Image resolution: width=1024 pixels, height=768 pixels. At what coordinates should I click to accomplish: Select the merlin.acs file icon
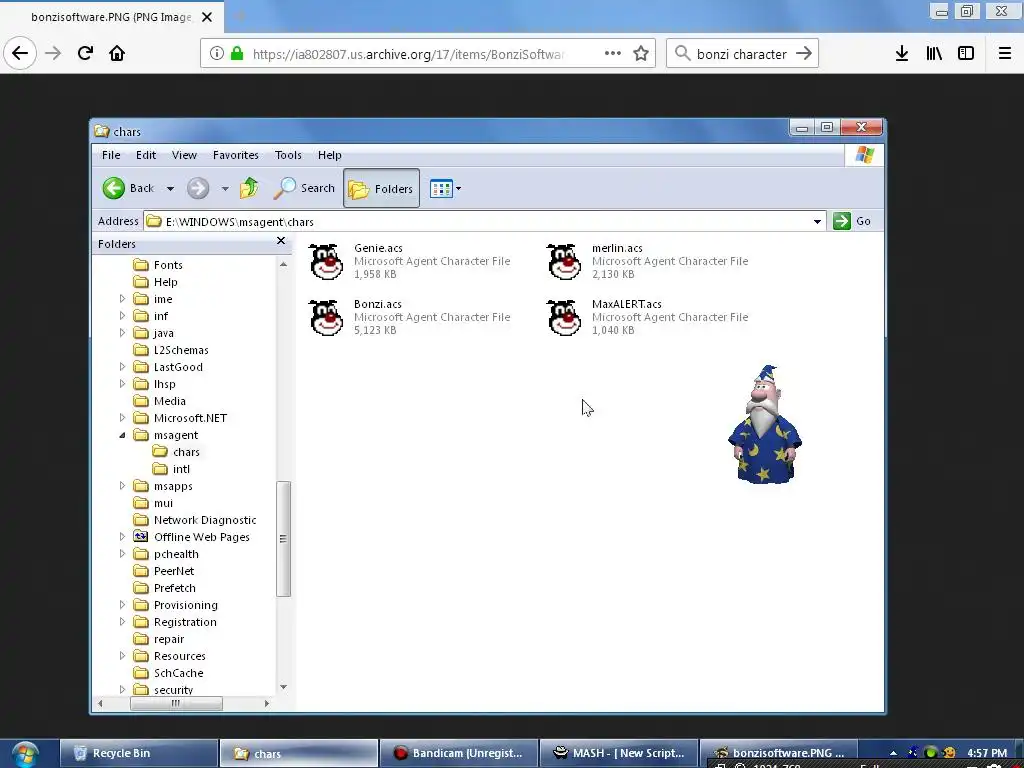coord(564,262)
